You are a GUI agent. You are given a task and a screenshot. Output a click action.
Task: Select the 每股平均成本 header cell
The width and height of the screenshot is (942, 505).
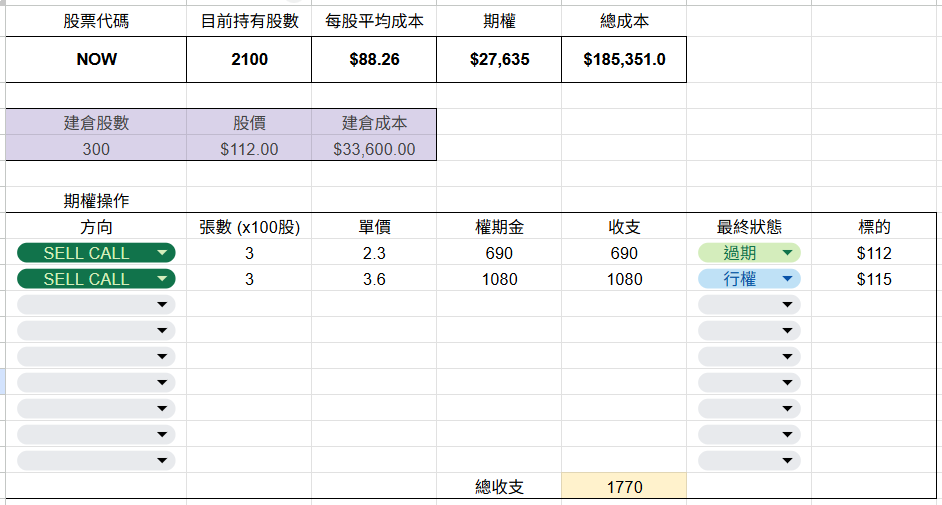374,21
